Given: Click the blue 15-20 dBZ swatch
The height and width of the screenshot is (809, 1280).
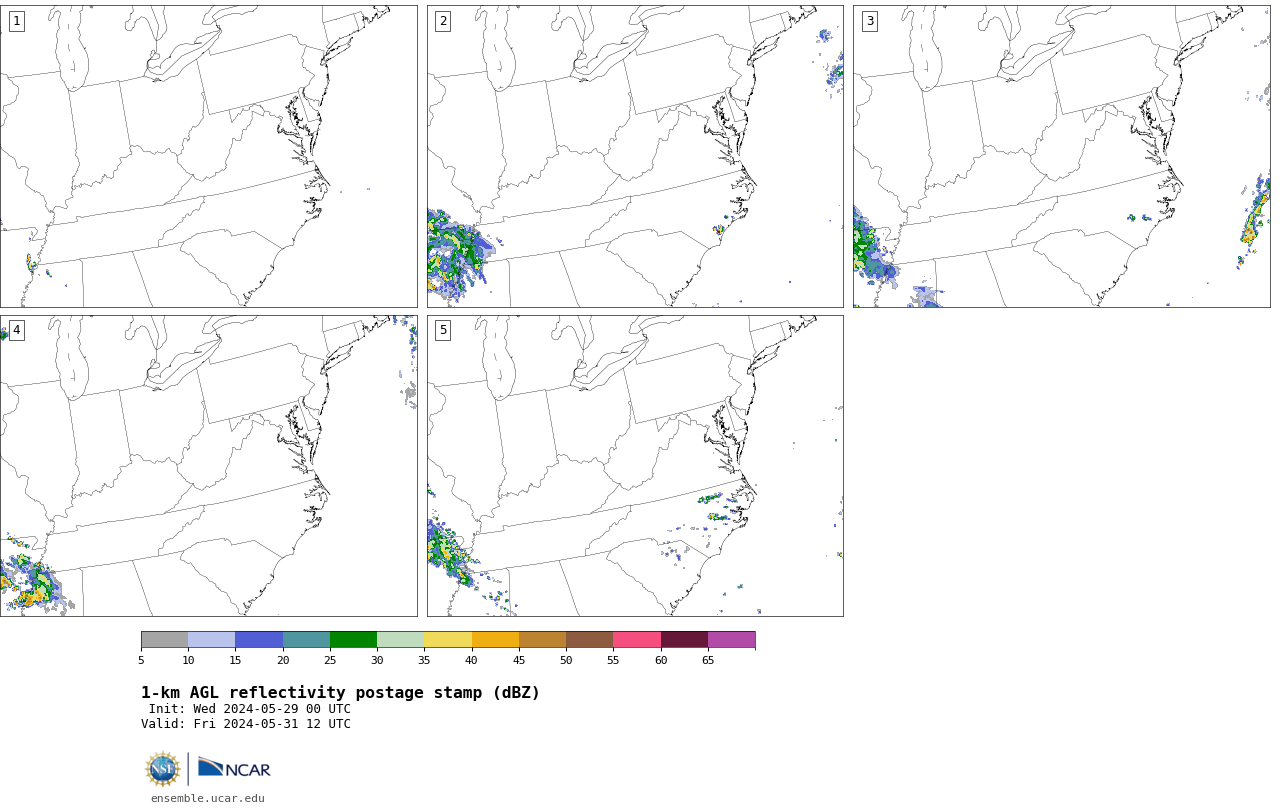Looking at the screenshot, I should [x=259, y=640].
